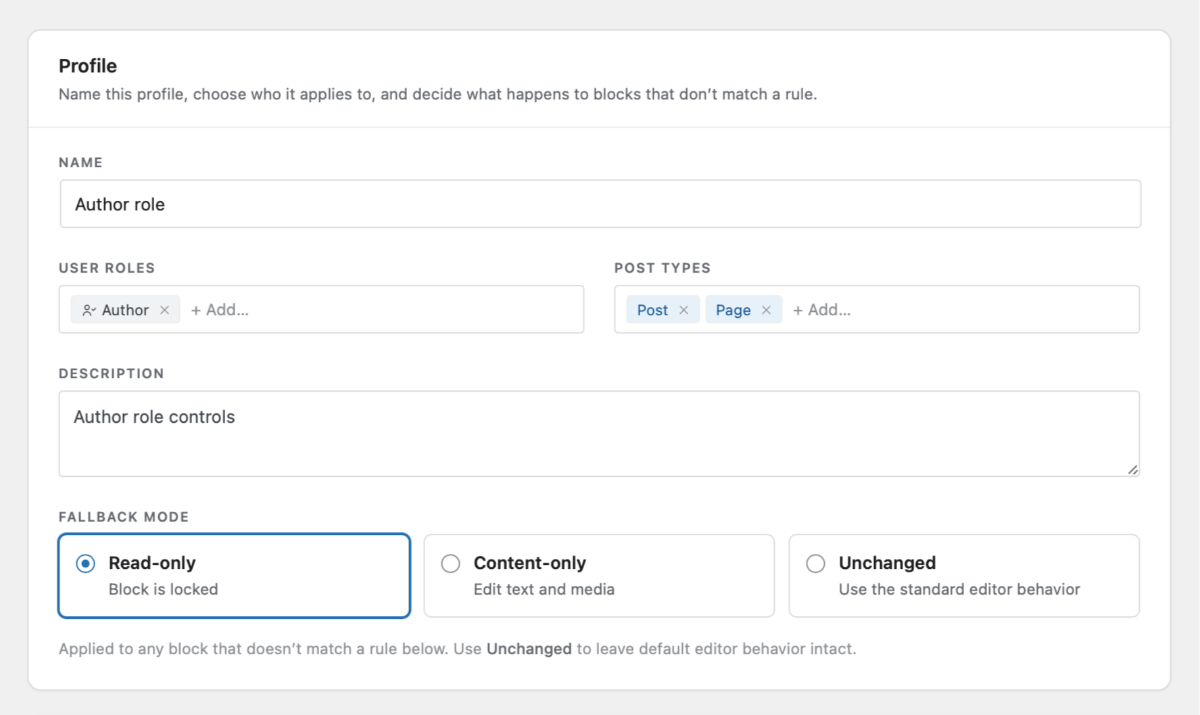Remove the Post type chip

click(x=684, y=310)
